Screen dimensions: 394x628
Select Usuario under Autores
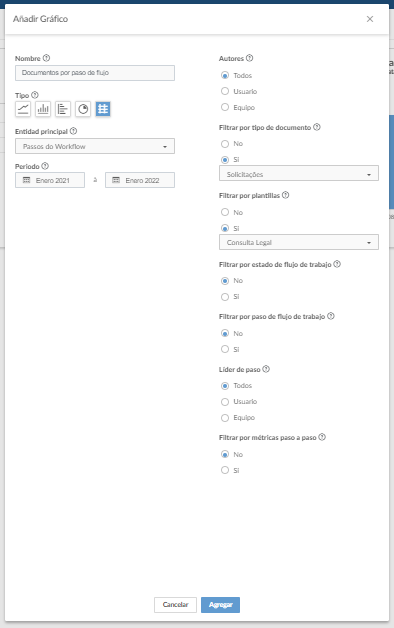point(225,91)
